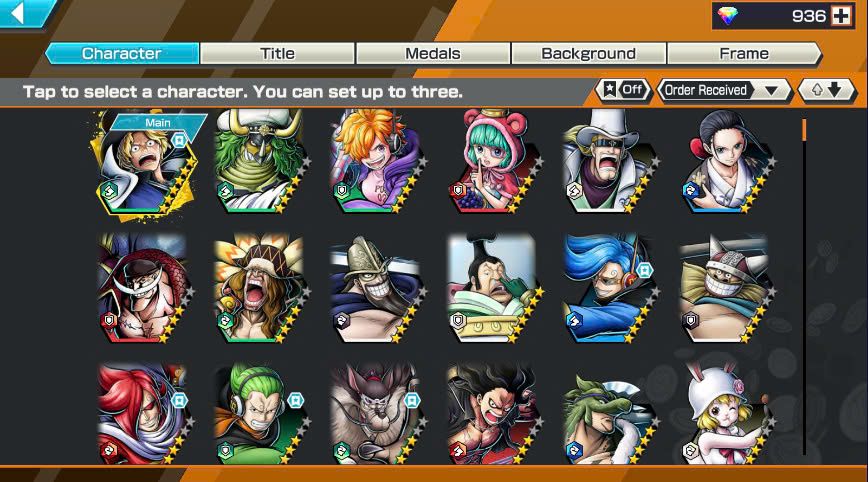868x482 pixels.
Task: Select orange-haired girl with headphones portrait
Action: (378, 161)
